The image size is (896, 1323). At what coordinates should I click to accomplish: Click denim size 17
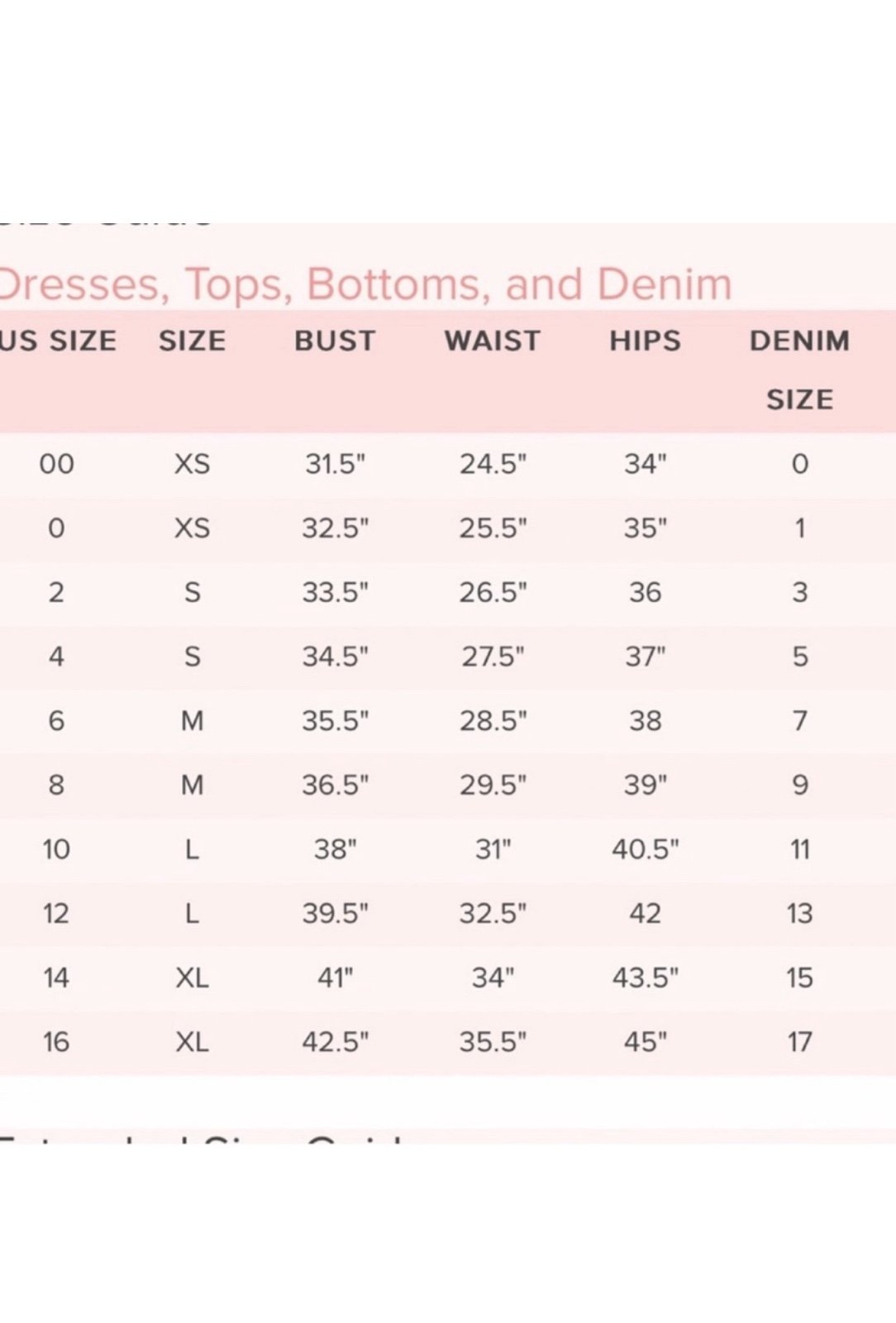click(x=799, y=1042)
